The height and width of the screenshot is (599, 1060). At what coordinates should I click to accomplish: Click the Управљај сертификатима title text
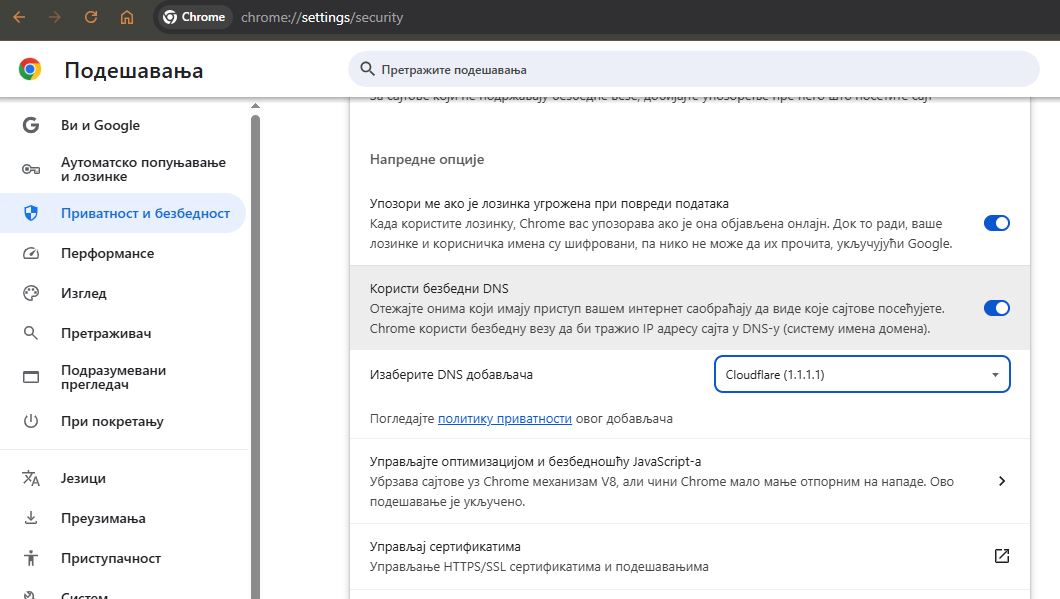(445, 546)
